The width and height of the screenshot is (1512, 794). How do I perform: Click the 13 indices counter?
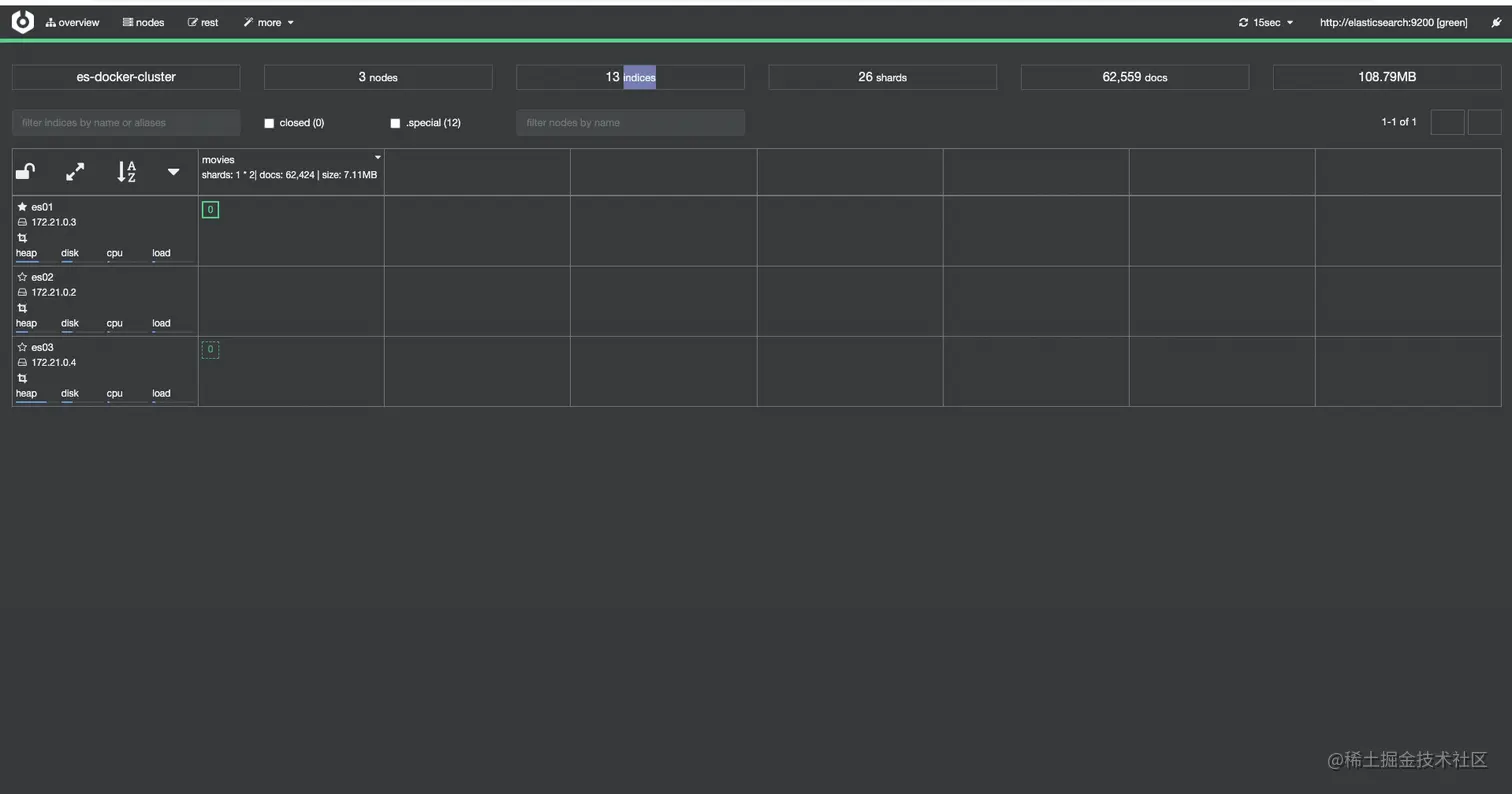point(630,77)
